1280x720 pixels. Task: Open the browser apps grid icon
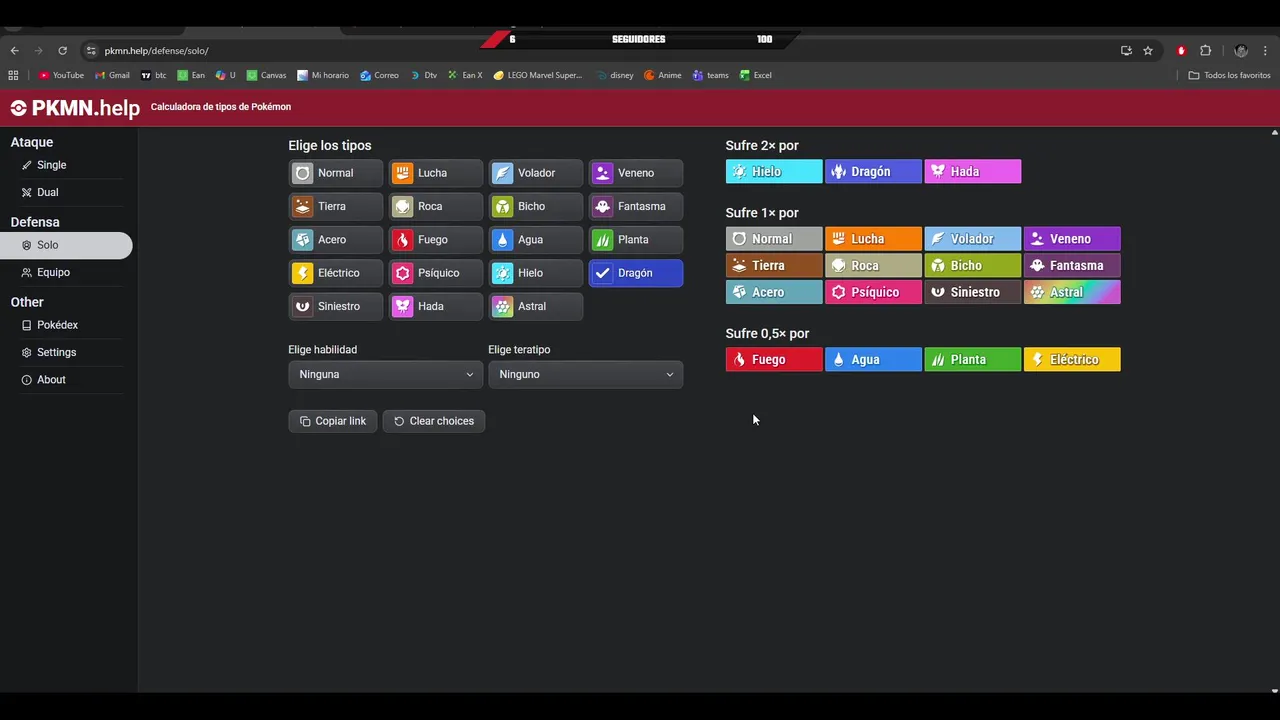pyautogui.click(x=13, y=75)
